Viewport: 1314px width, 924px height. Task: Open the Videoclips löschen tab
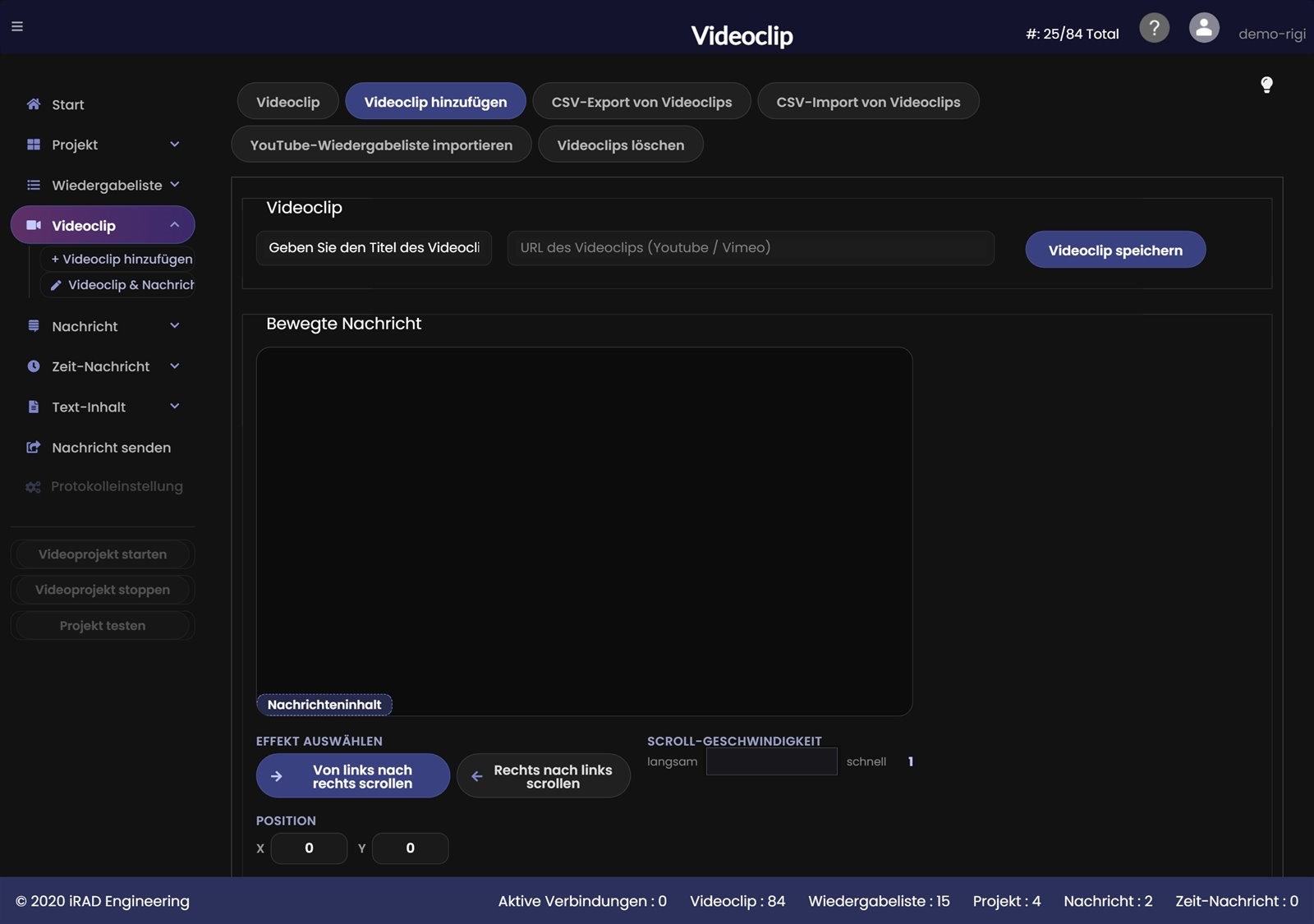(x=620, y=144)
